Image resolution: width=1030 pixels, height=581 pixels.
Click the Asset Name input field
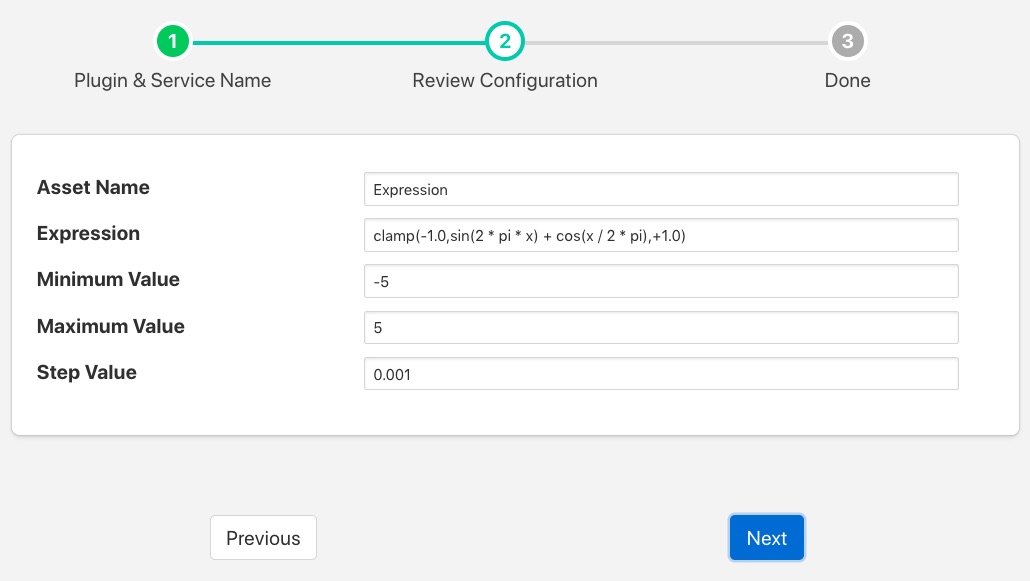[x=661, y=189]
